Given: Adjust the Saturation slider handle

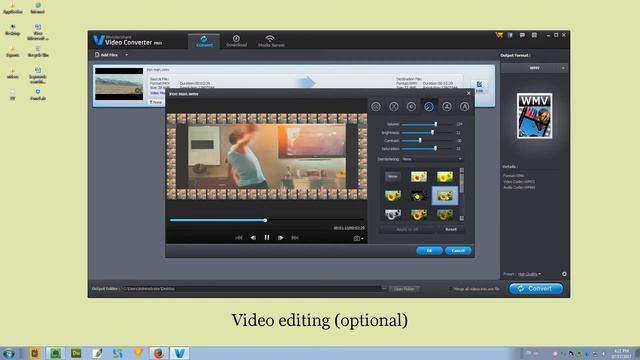Looking at the screenshot, I should 436,149.
